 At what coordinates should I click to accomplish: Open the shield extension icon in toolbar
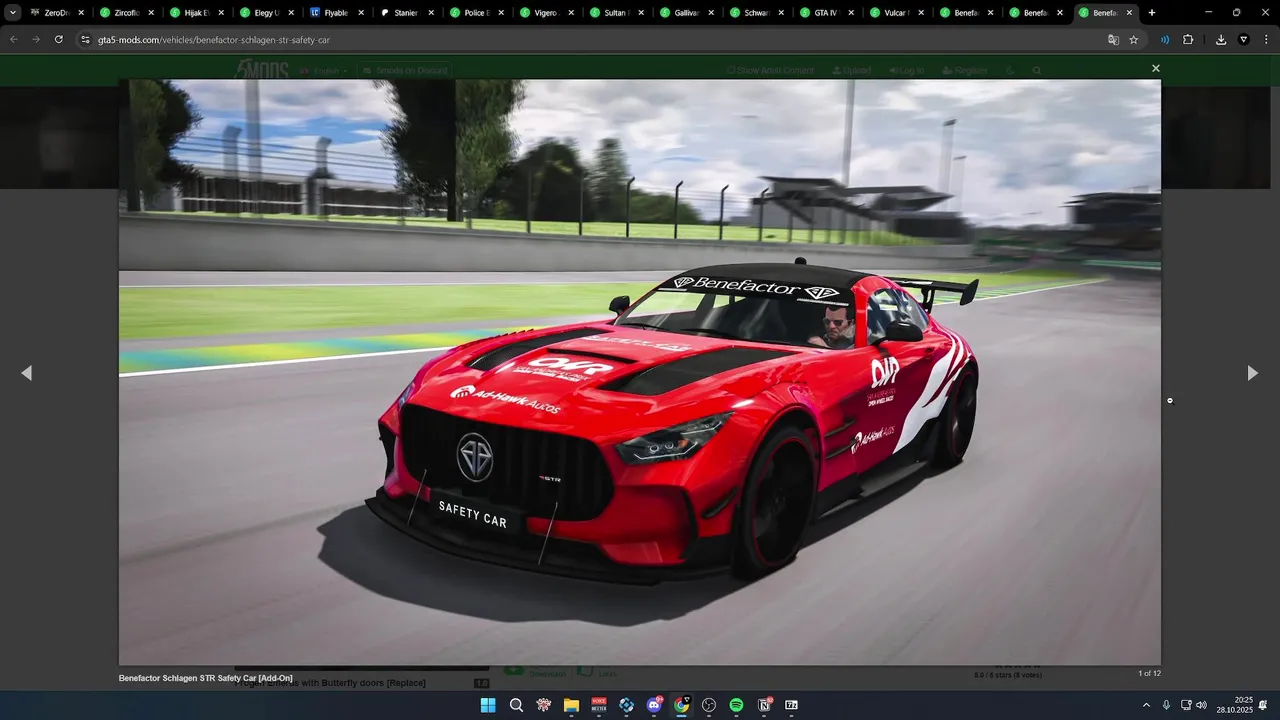coord(1244,39)
